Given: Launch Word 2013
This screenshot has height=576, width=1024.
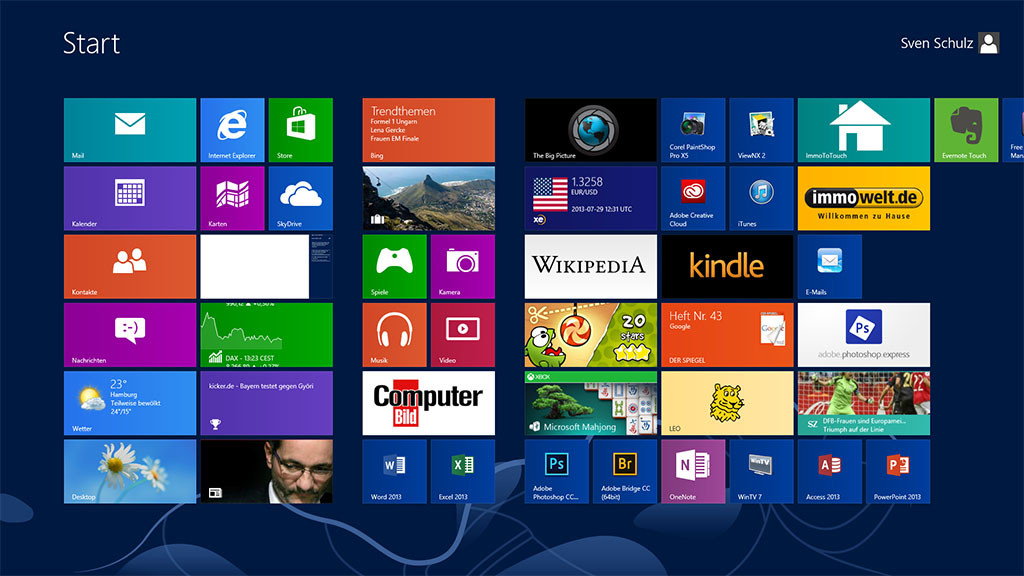Looking at the screenshot, I should [394, 472].
